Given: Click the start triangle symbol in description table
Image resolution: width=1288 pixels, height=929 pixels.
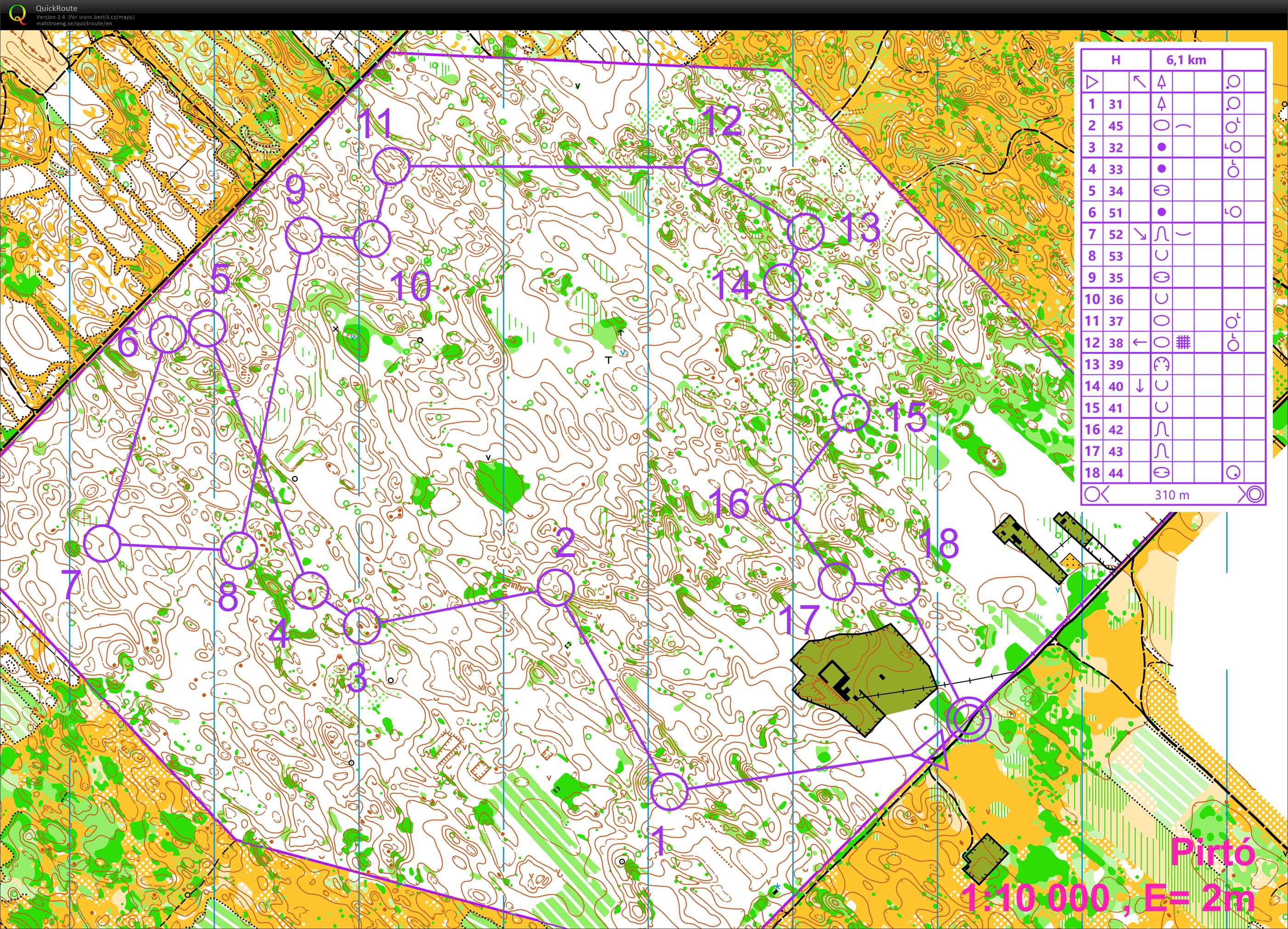Looking at the screenshot, I should pyautogui.click(x=1091, y=82).
